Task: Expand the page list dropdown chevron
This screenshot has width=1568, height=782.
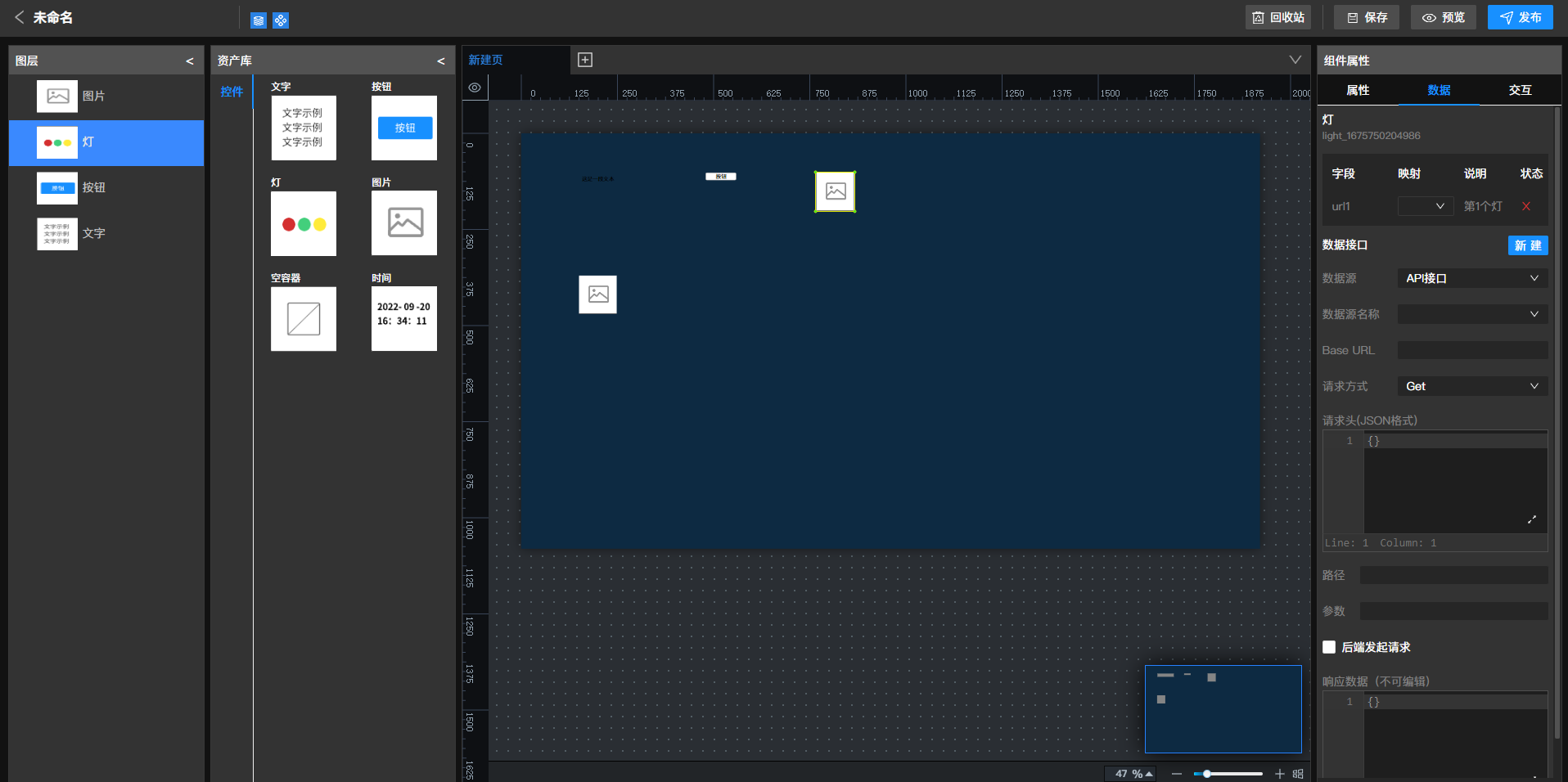Action: [x=1295, y=60]
